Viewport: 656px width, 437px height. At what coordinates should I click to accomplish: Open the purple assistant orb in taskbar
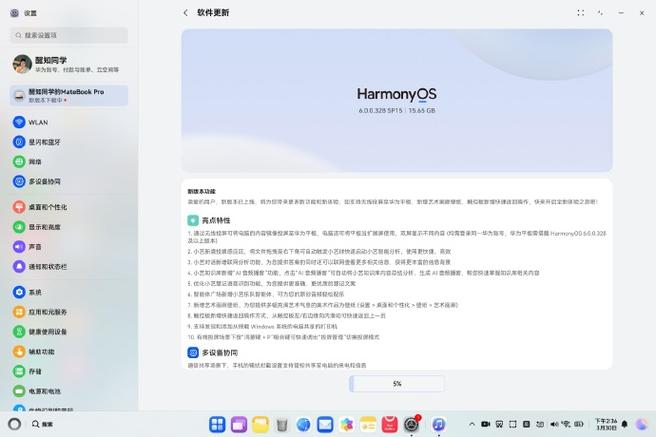point(642,424)
